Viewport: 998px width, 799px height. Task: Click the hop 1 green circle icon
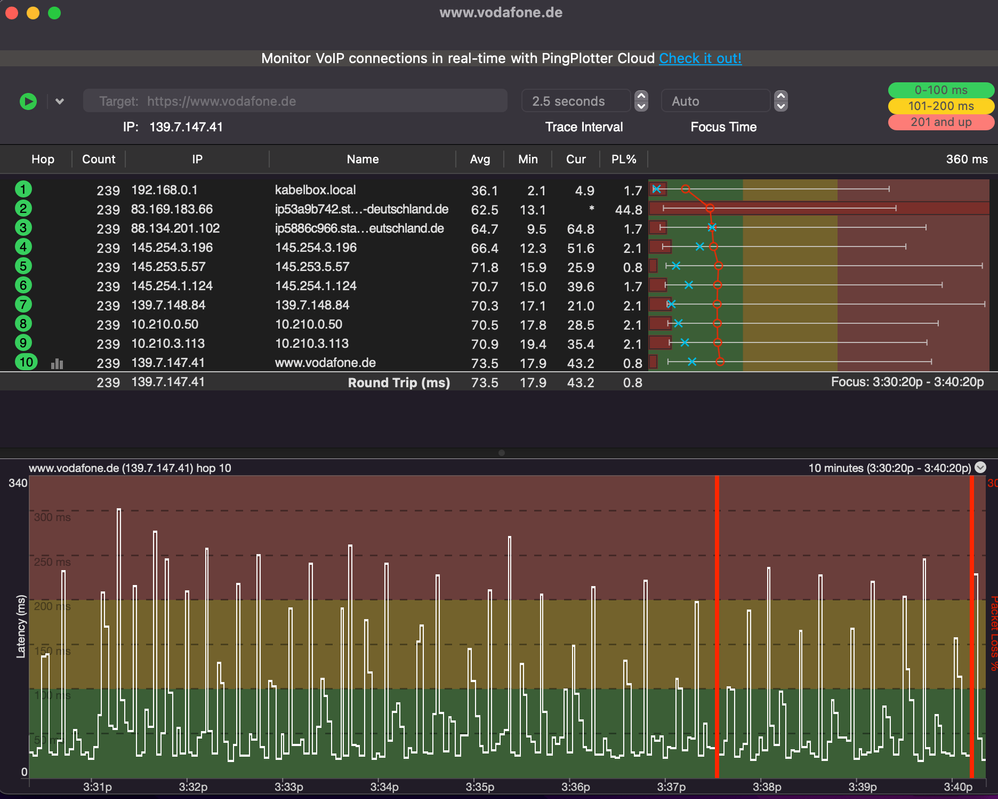(24, 189)
